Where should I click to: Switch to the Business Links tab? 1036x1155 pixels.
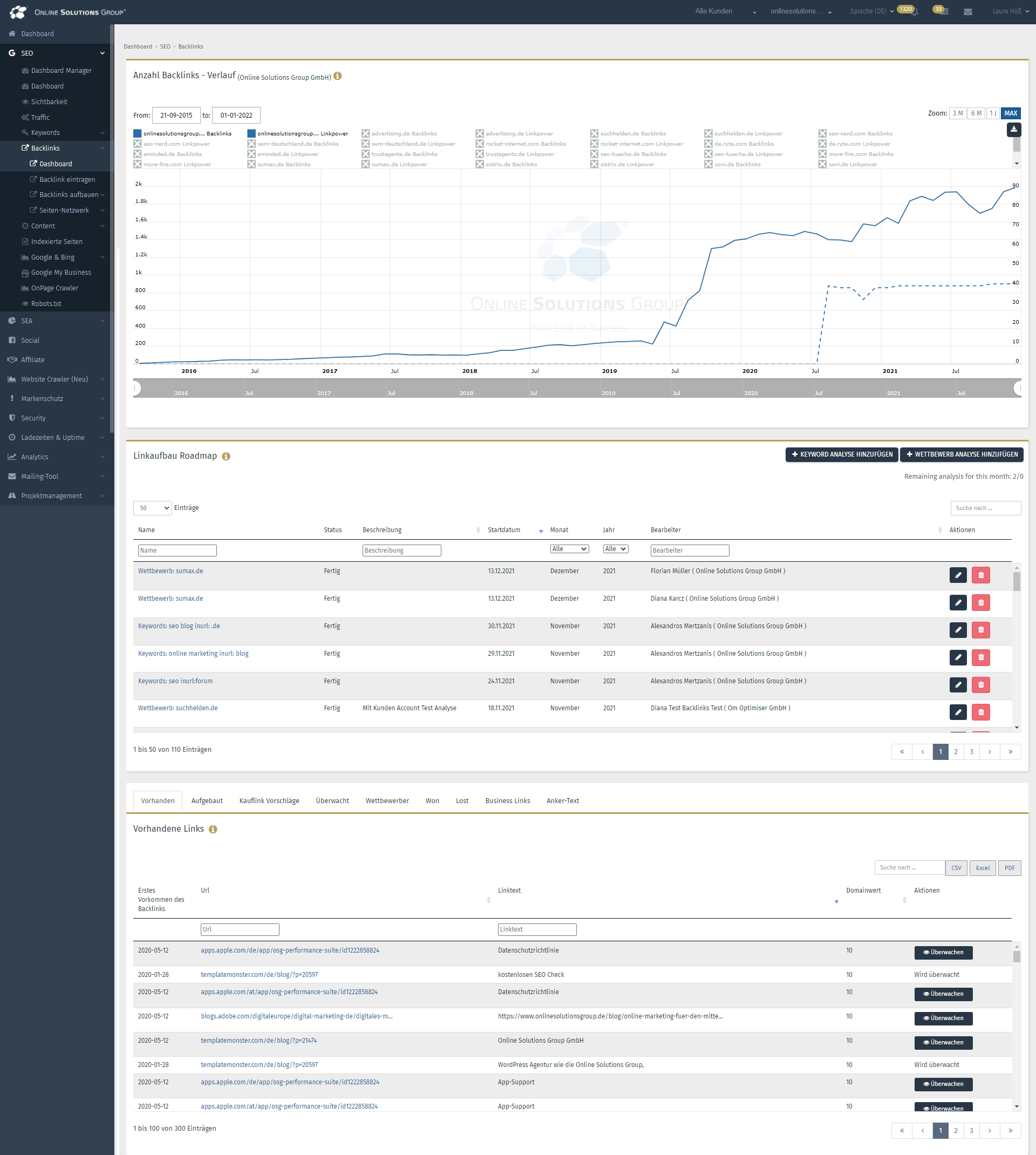coord(508,800)
